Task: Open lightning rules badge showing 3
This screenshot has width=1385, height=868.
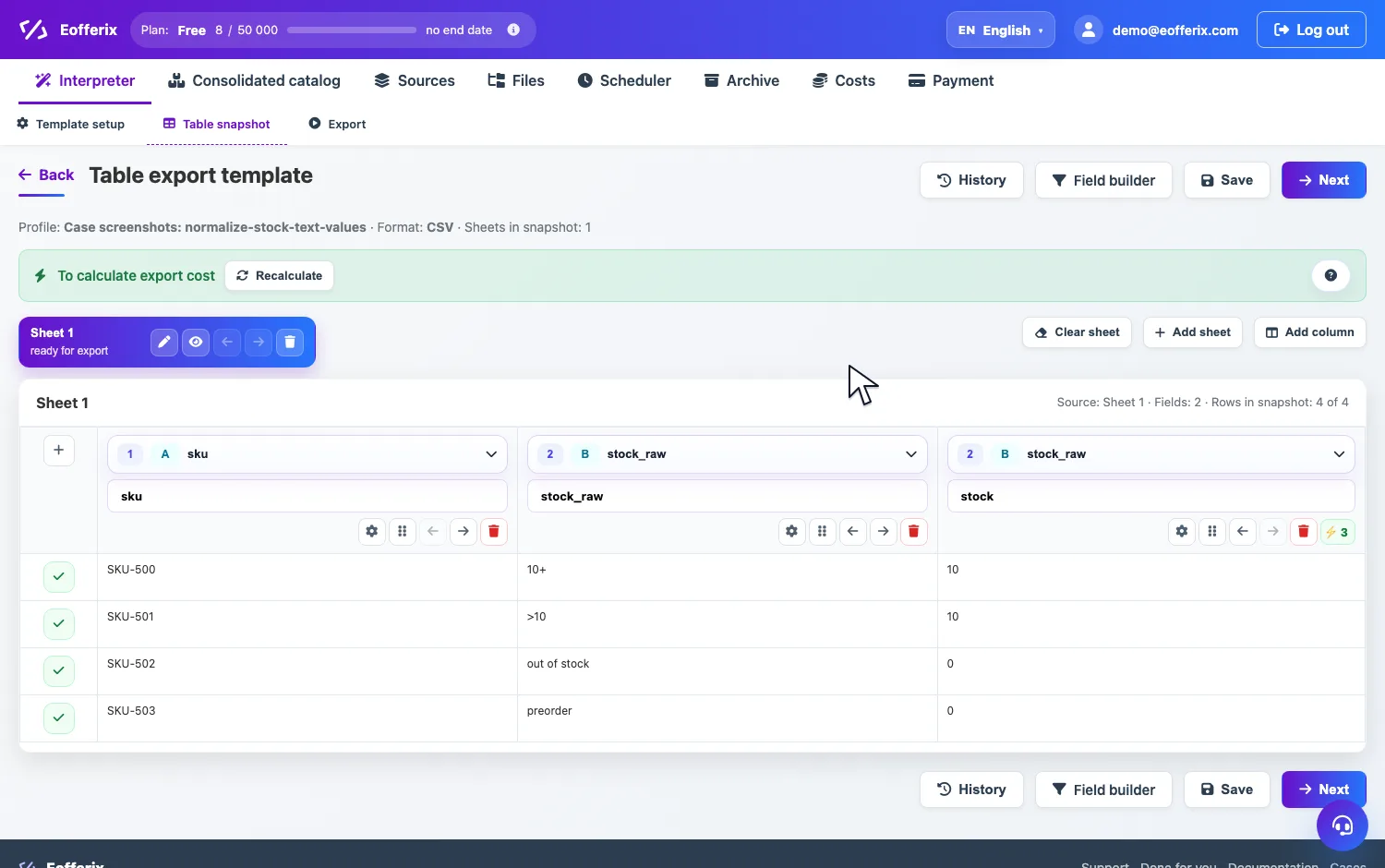Action: point(1337,532)
